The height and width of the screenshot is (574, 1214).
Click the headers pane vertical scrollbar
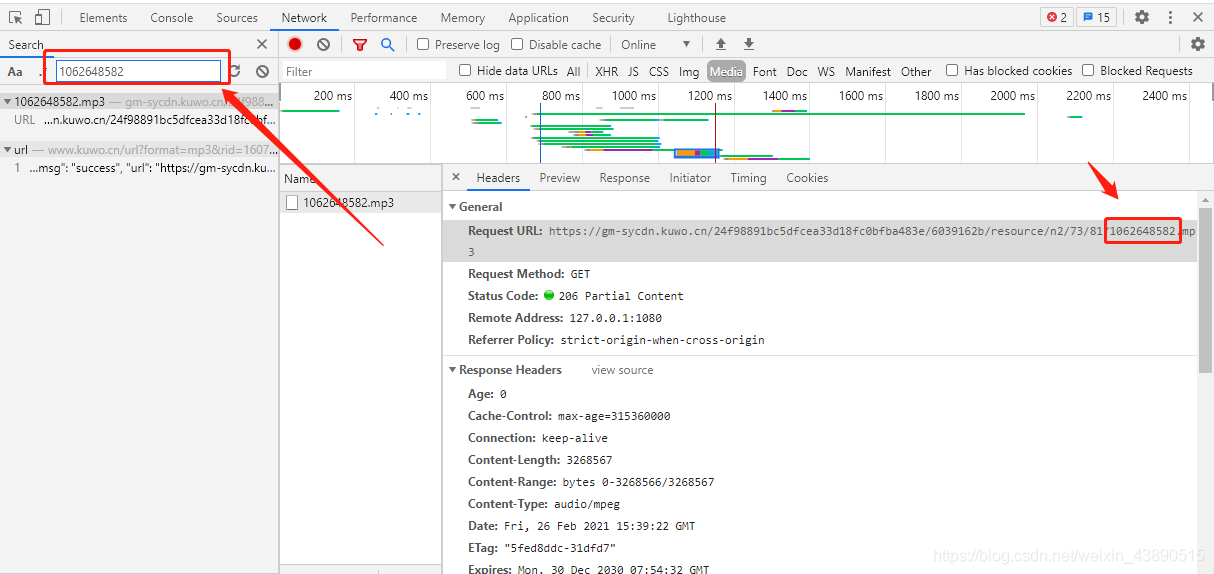pyautogui.click(x=1206, y=290)
